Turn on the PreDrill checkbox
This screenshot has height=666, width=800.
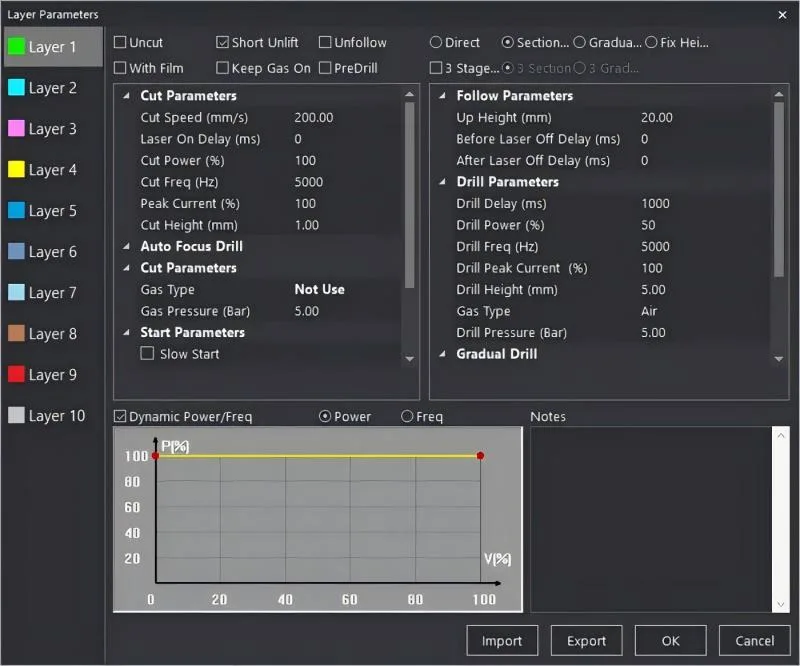(325, 68)
